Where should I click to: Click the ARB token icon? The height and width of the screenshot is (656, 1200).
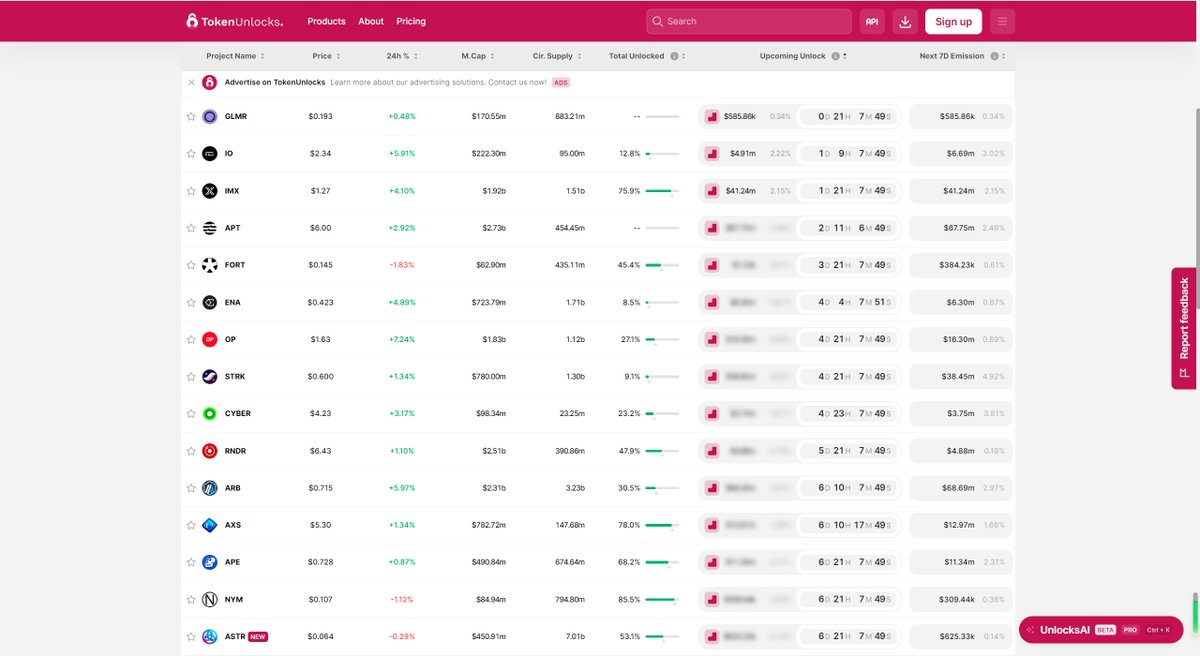(x=209, y=488)
